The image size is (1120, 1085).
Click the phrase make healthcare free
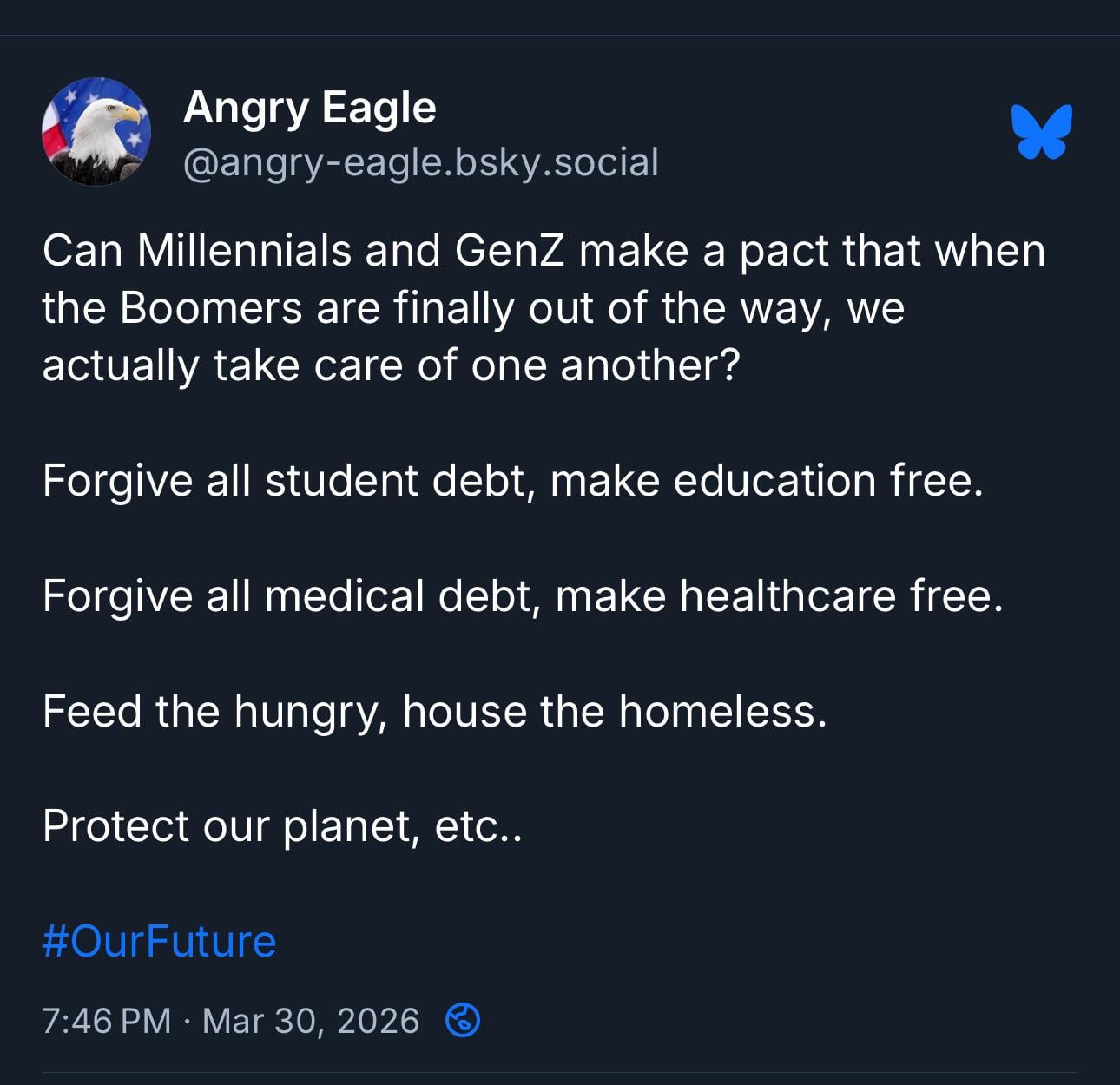pyautogui.click(x=779, y=596)
